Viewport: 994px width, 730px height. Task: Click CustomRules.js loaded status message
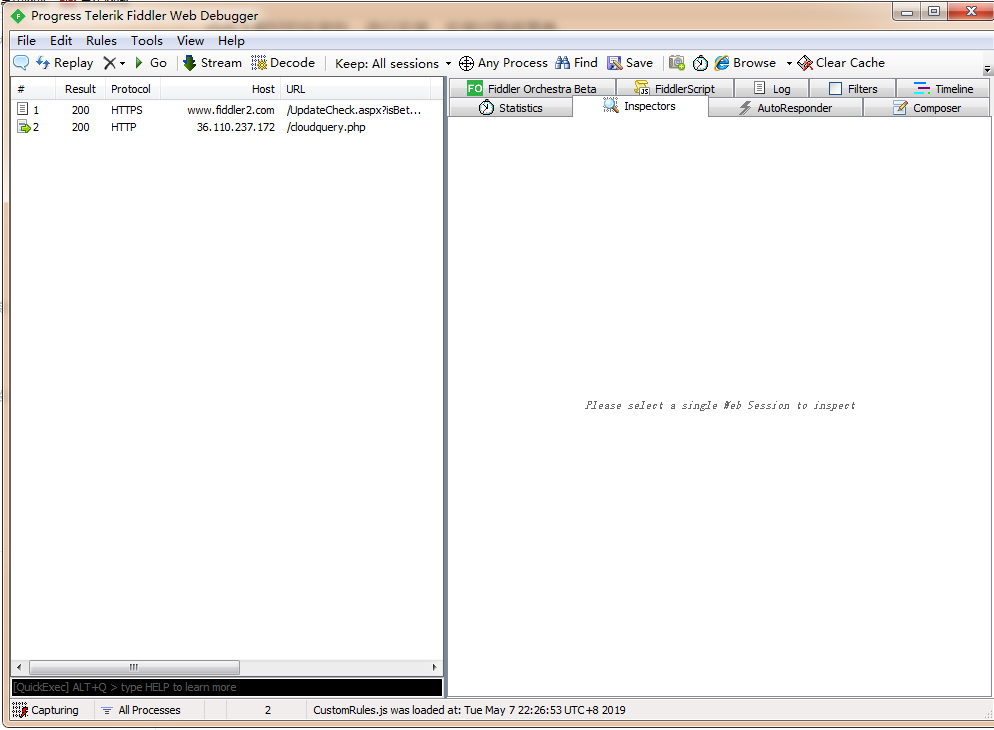(x=469, y=710)
